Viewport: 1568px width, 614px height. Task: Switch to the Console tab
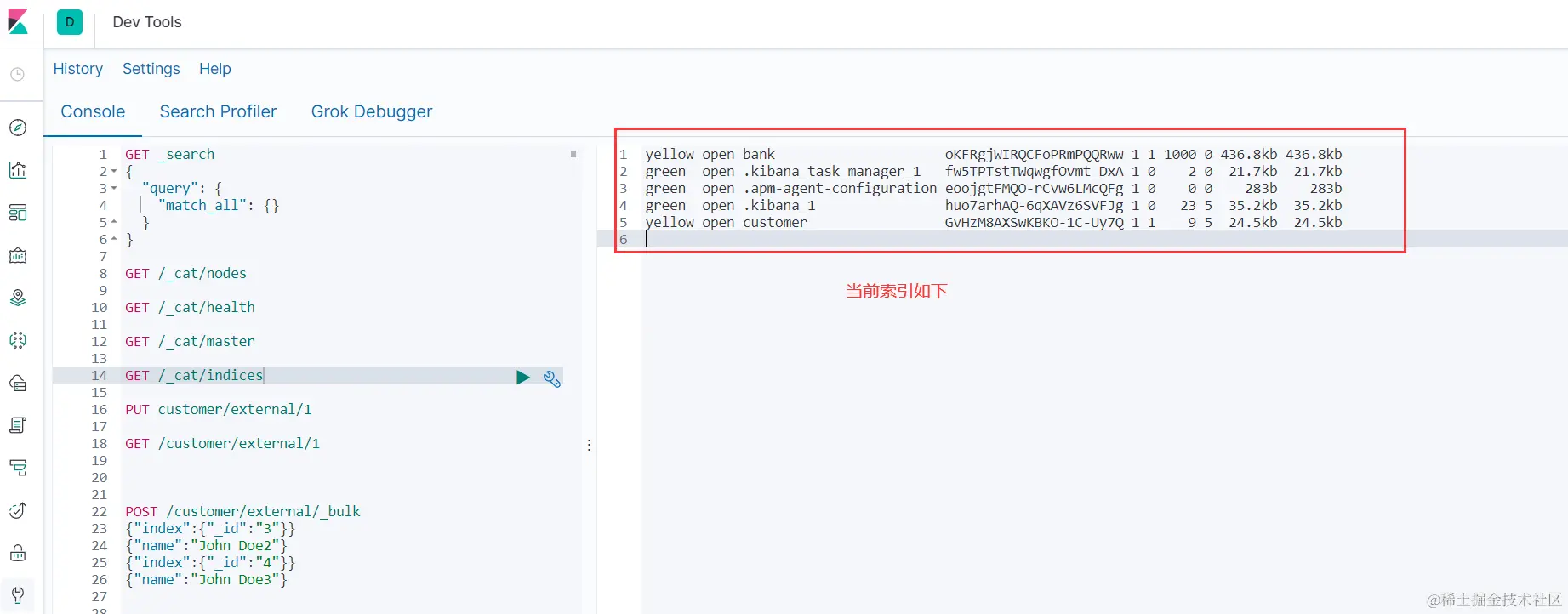[93, 111]
